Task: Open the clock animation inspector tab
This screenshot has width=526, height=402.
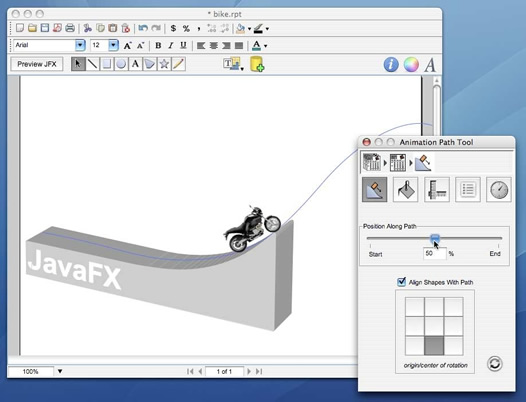Action: click(499, 190)
